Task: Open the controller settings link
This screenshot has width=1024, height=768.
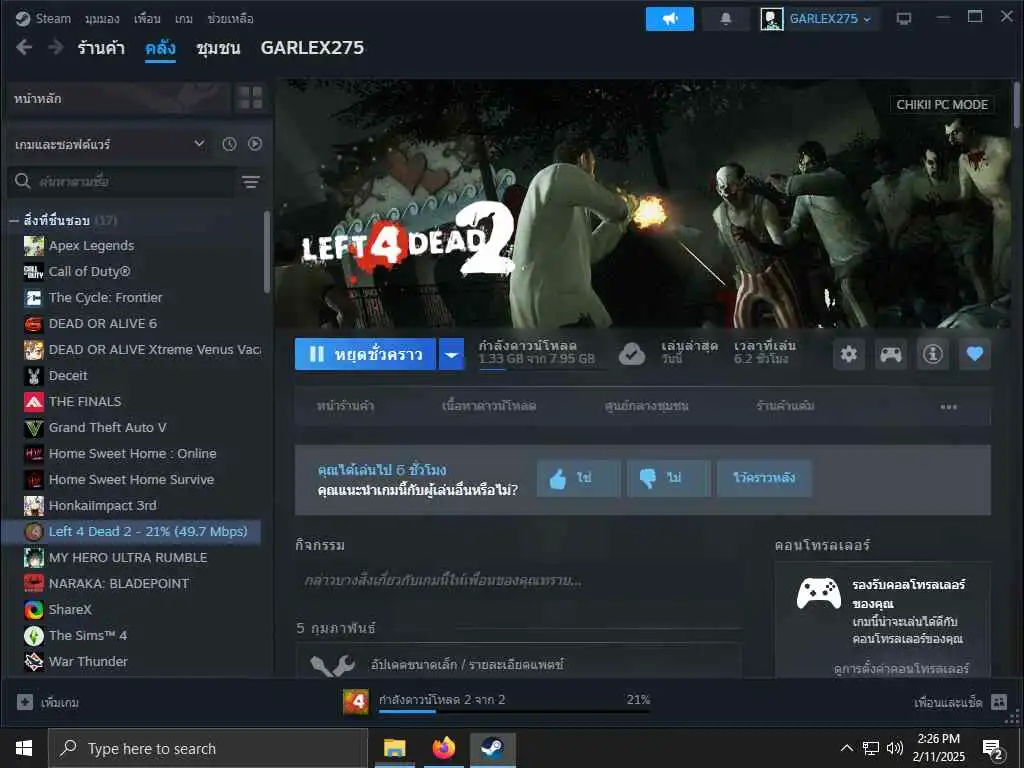Action: click(x=901, y=669)
